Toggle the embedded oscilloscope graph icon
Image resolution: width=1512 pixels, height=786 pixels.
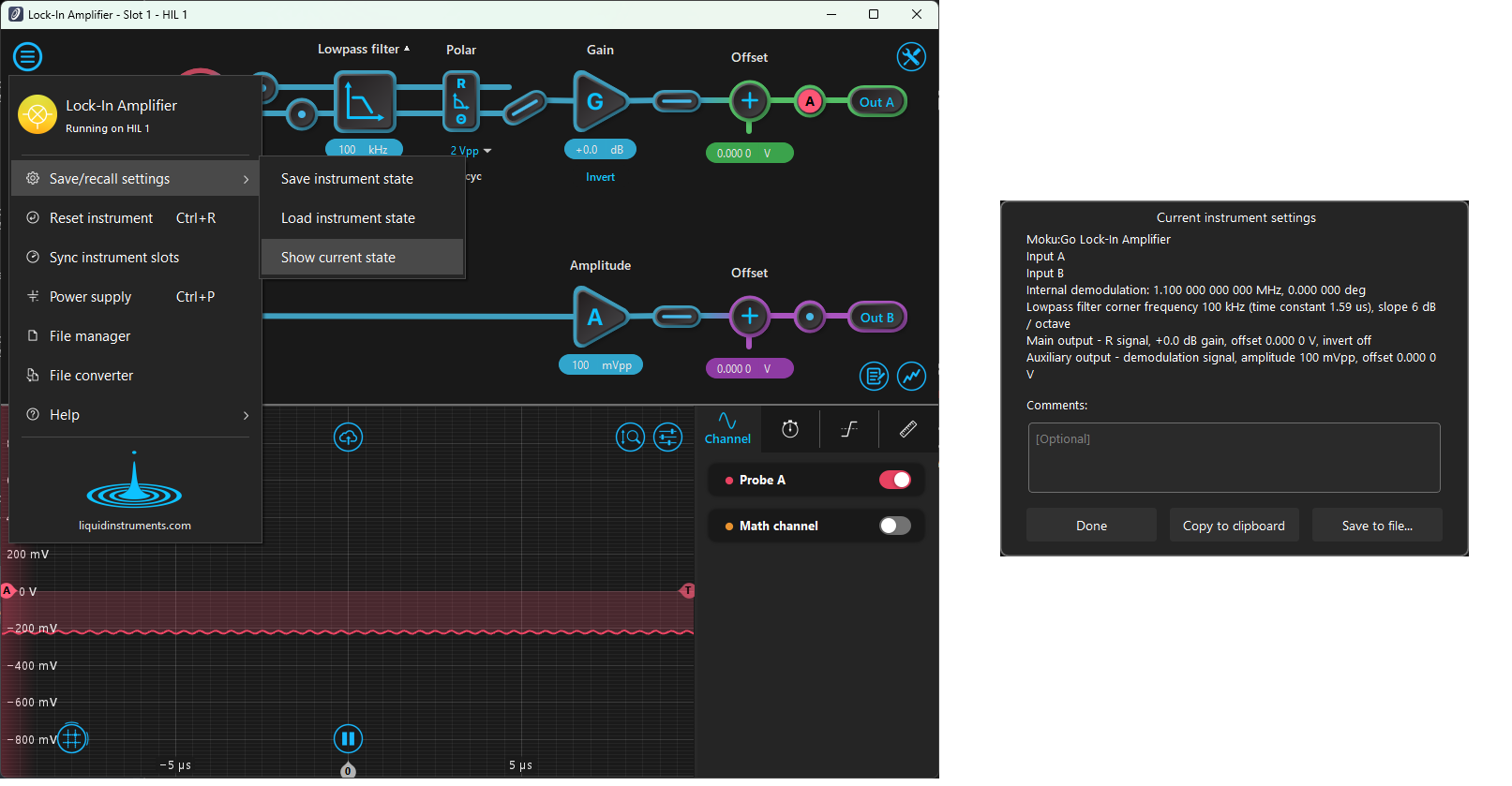(912, 377)
